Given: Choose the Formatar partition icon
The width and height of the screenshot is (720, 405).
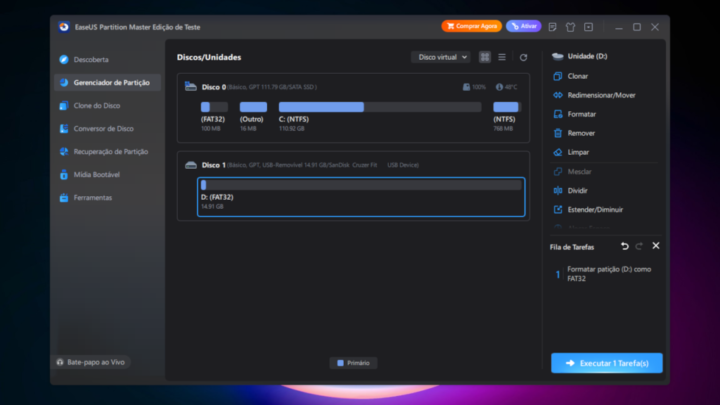Looking at the screenshot, I should pos(558,114).
